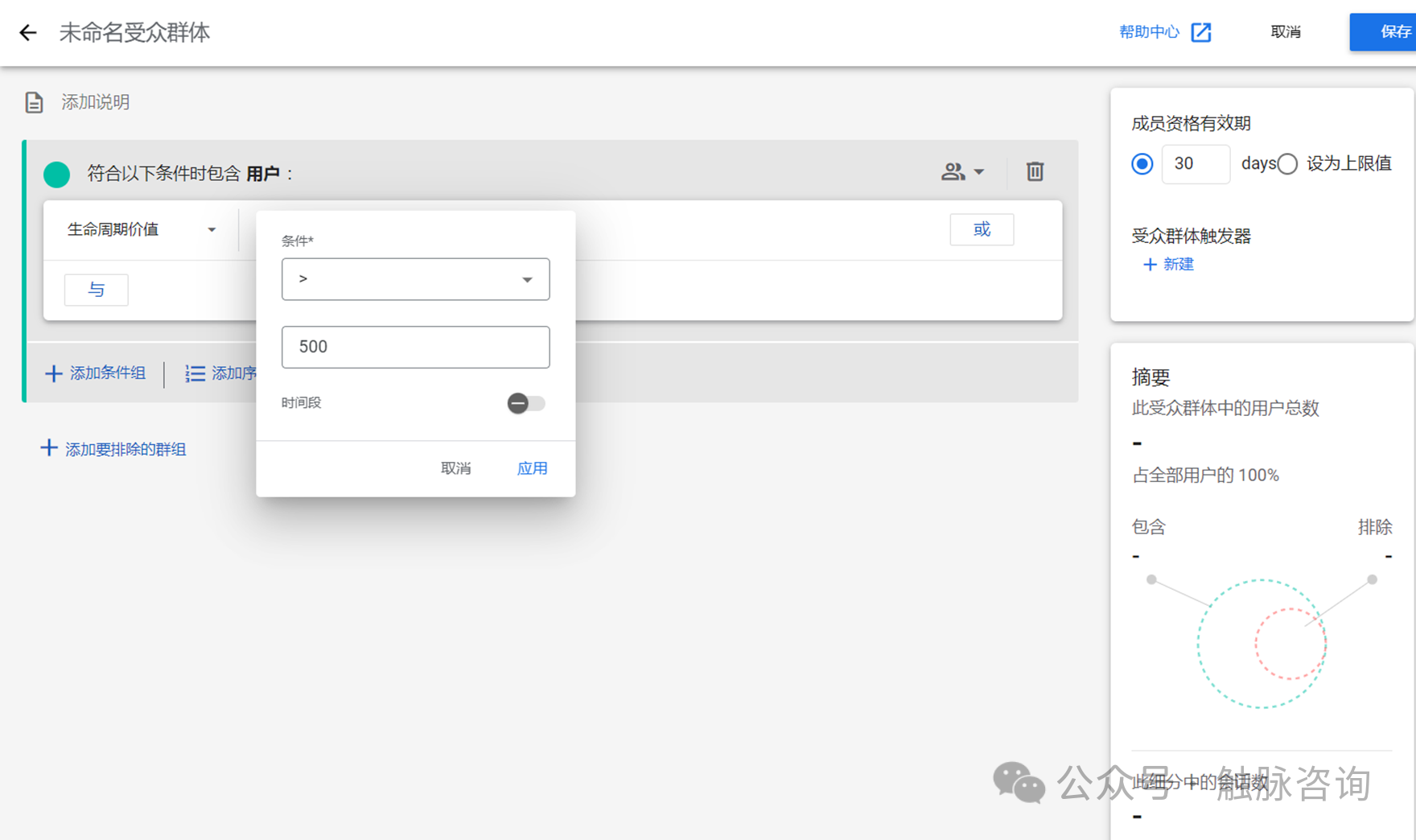Viewport: 1416px width, 840px height.
Task: Select the 设为上限值 radio button
Action: tap(1287, 164)
